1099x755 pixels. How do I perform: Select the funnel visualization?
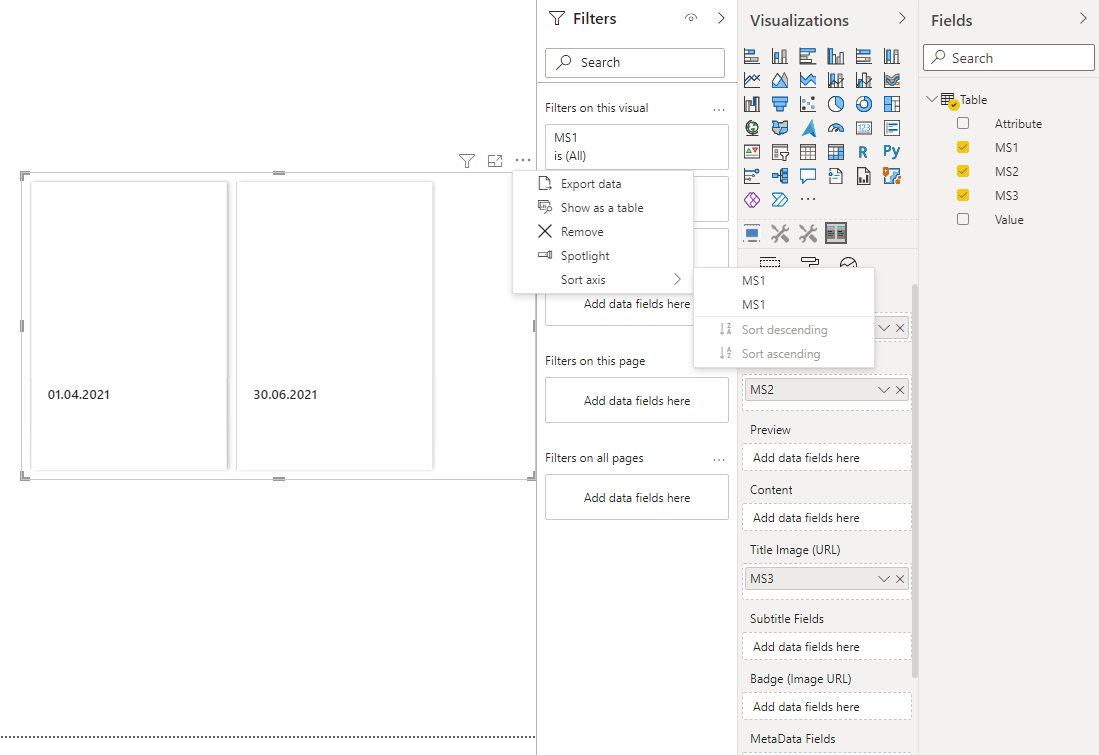[779, 104]
